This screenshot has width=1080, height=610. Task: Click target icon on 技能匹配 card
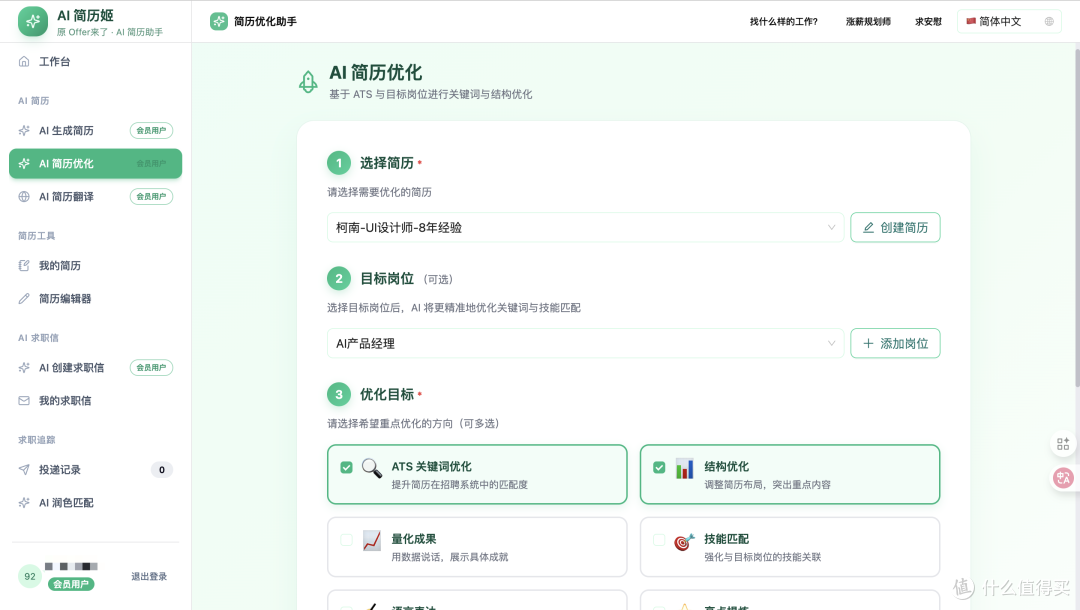[x=684, y=542]
